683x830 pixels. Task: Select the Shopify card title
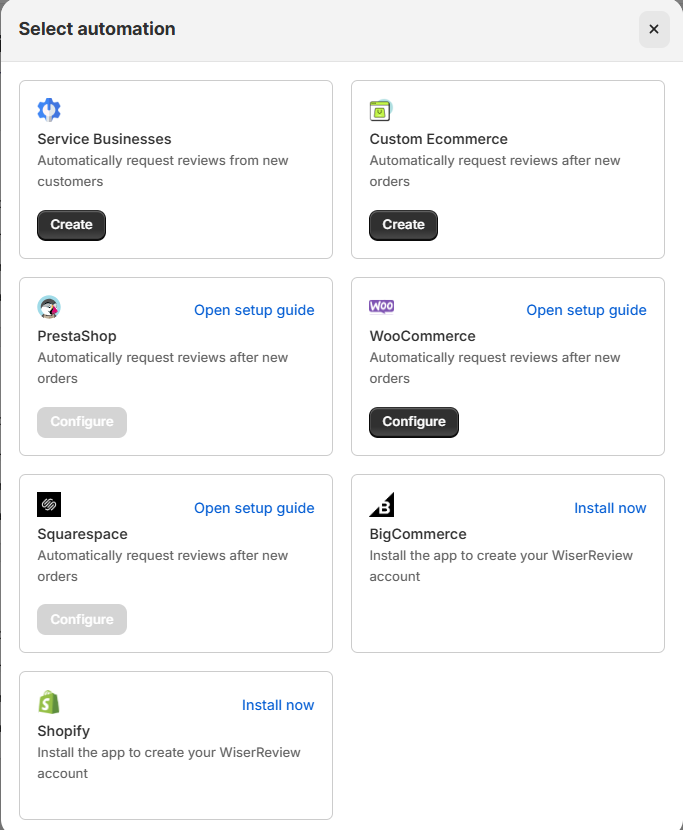64,731
